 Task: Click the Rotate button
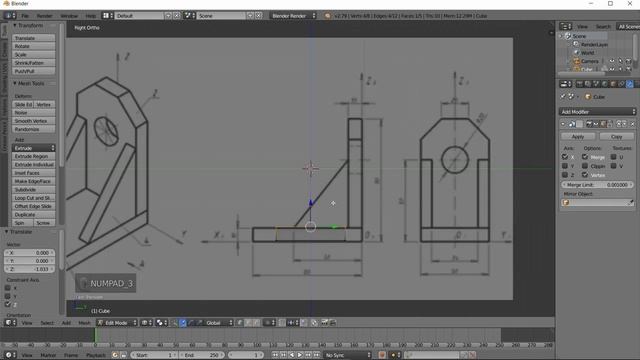[34, 46]
